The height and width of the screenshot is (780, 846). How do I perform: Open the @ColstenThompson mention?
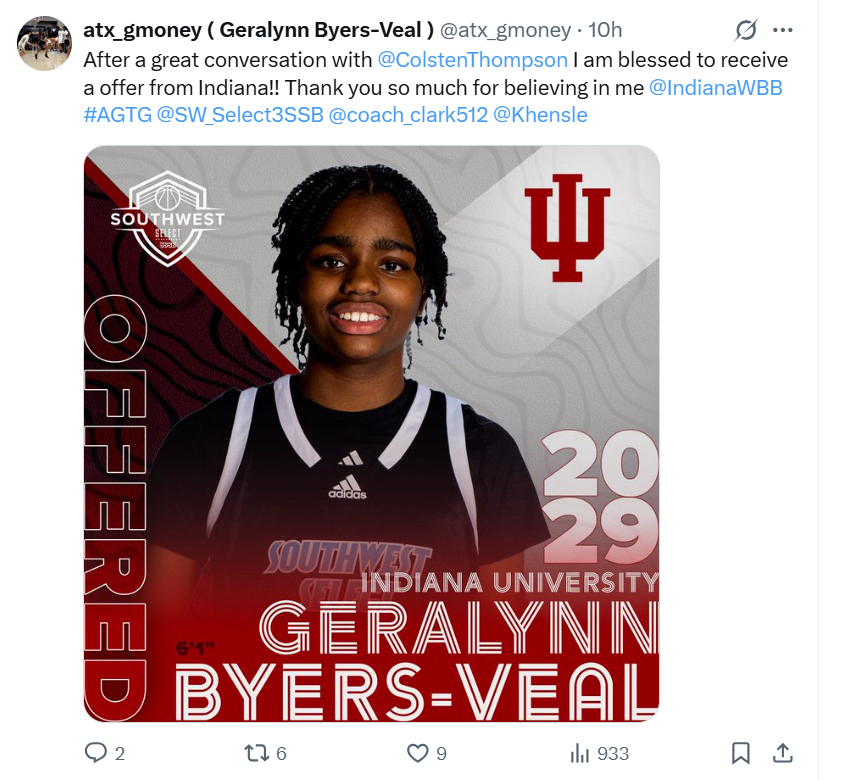473,60
